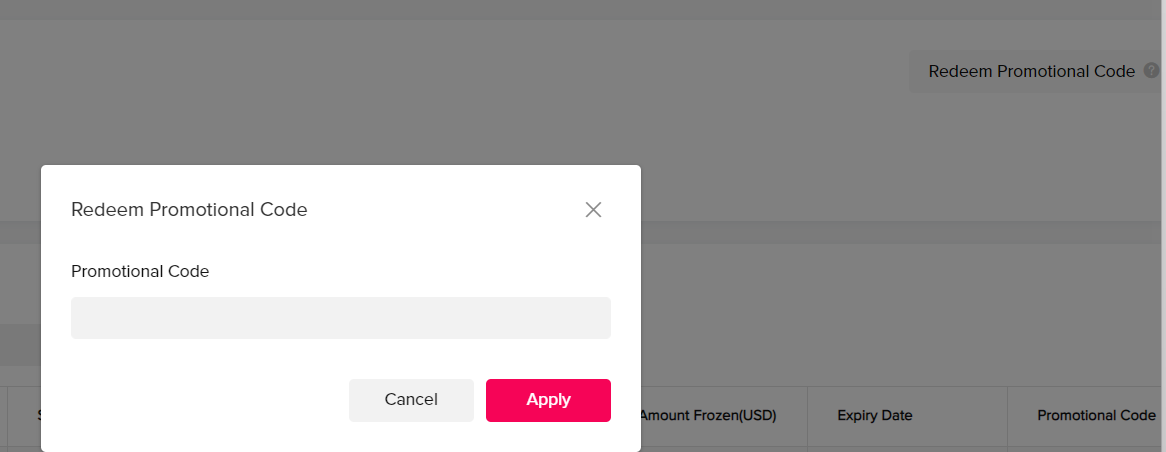The image size is (1166, 452).
Task: Sort the table by Amount Frozen(USD)
Action: [x=708, y=416]
